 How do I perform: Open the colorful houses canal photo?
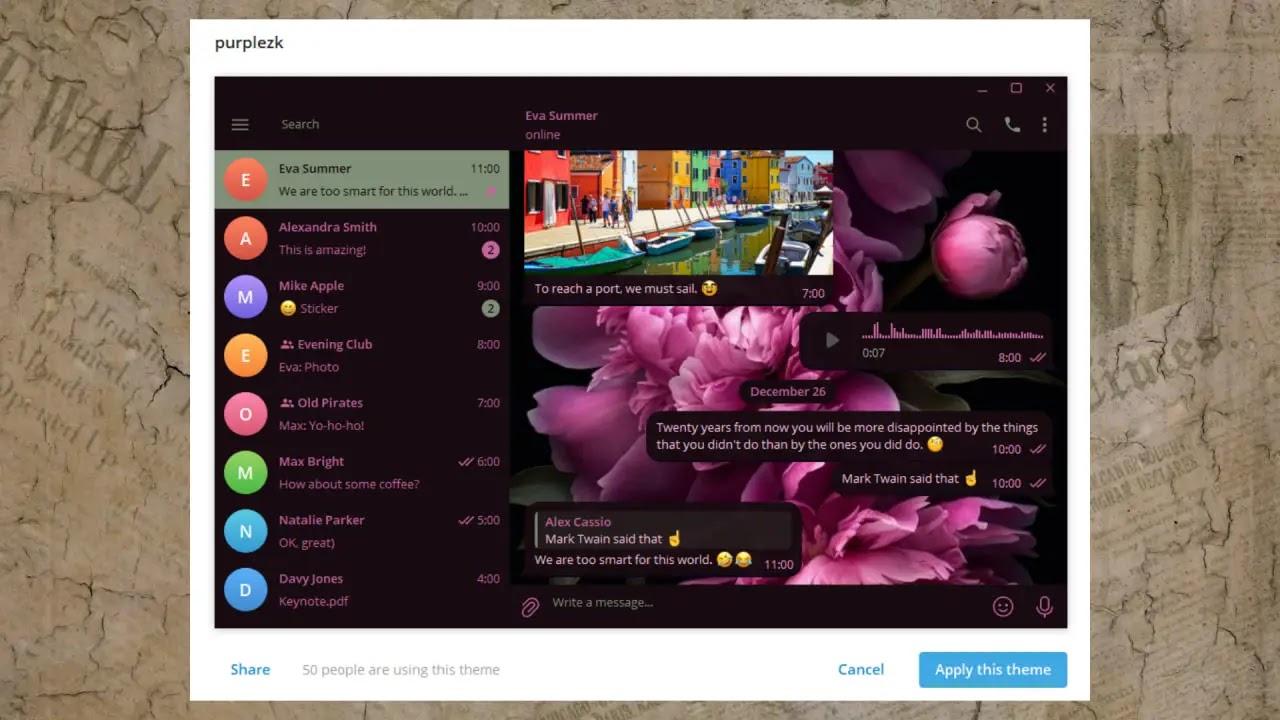pos(679,212)
